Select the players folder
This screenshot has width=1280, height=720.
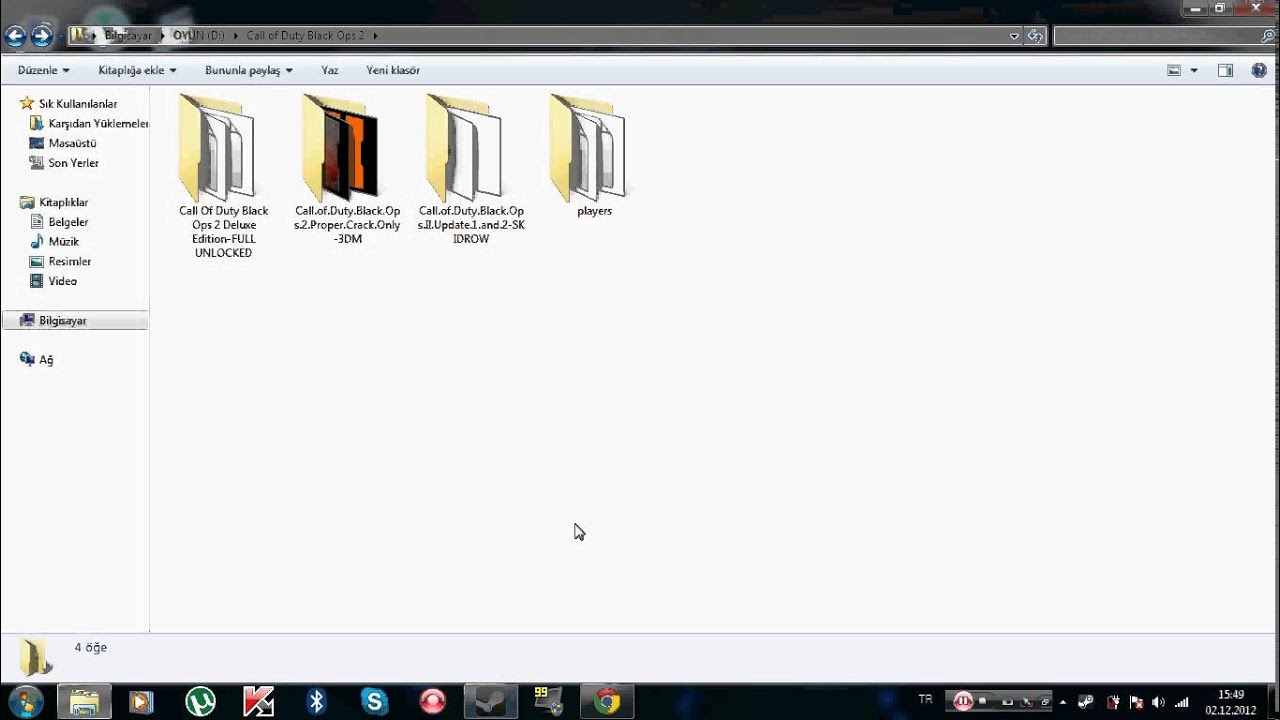click(x=594, y=156)
